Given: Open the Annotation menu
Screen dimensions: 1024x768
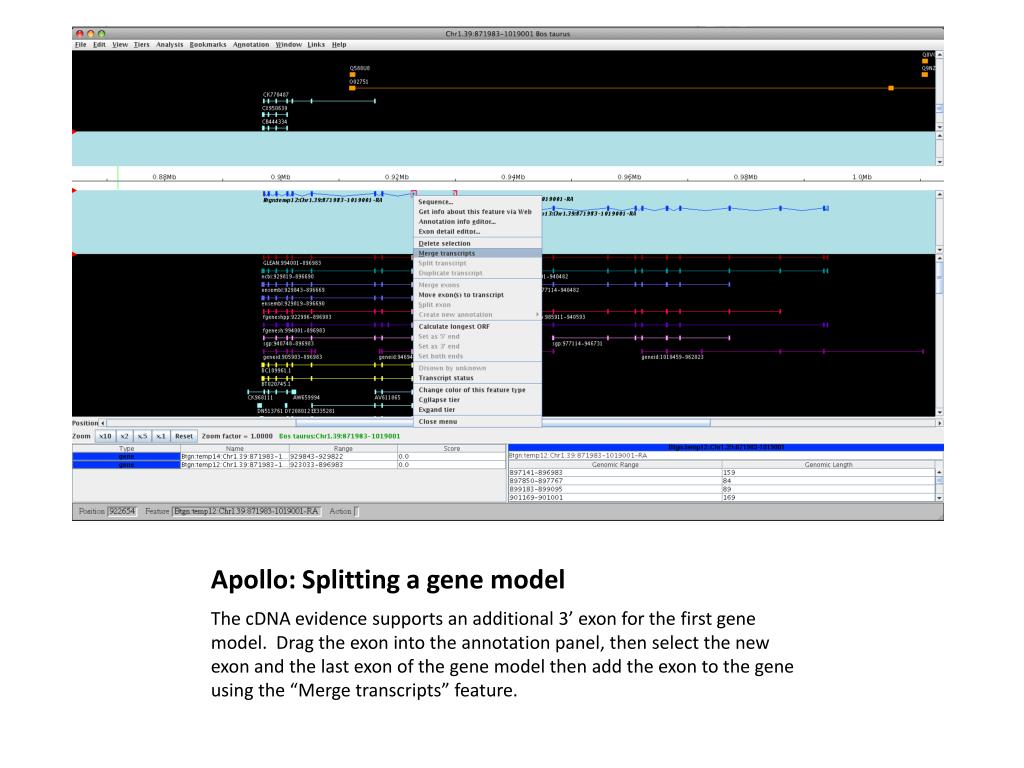Looking at the screenshot, I should [251, 44].
